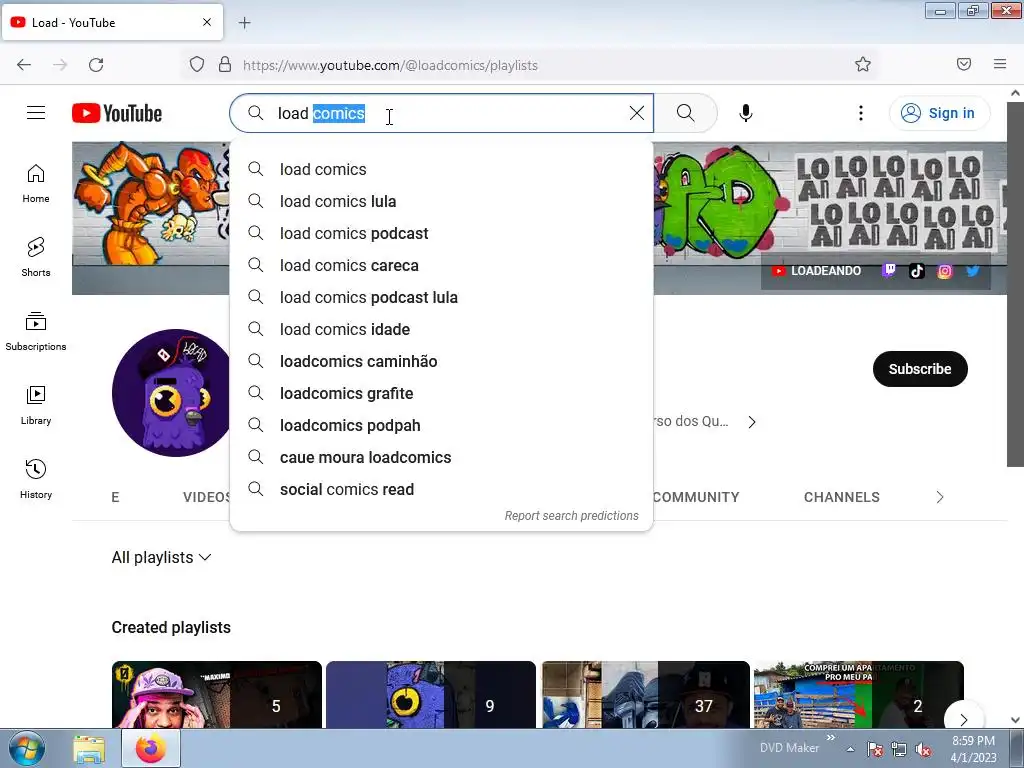Open the Firefox application menu

pyautogui.click(x=1000, y=64)
